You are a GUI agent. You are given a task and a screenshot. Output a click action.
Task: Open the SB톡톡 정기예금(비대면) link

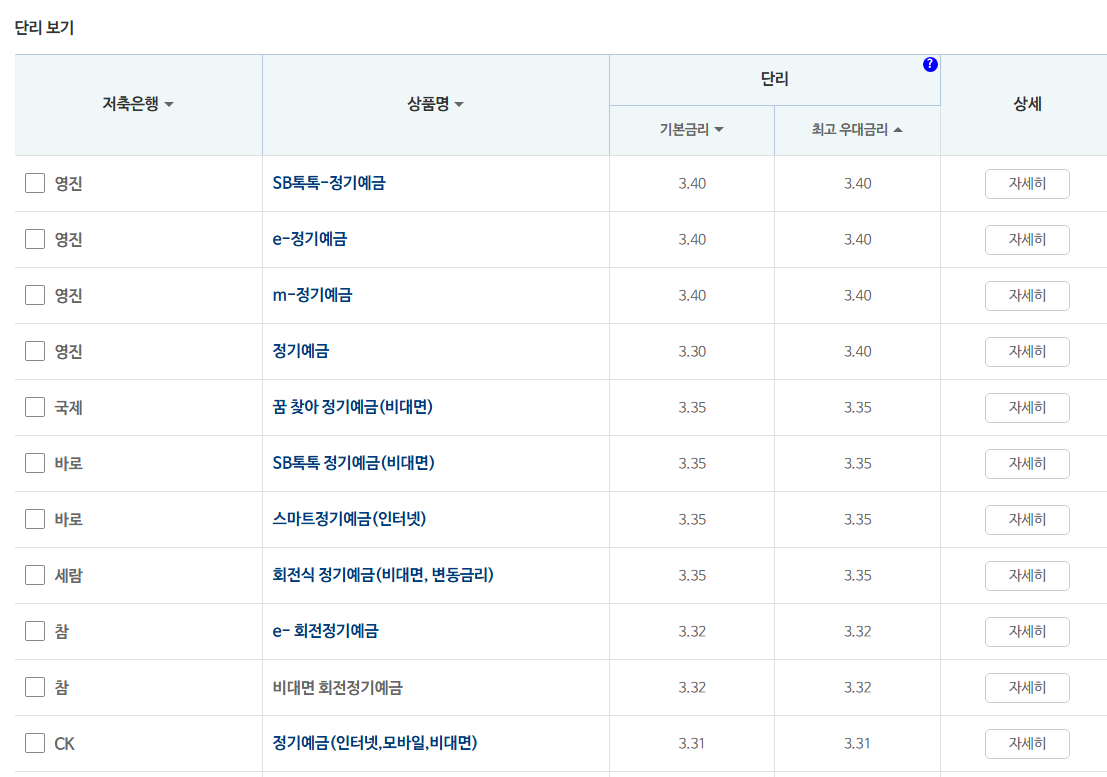click(353, 463)
